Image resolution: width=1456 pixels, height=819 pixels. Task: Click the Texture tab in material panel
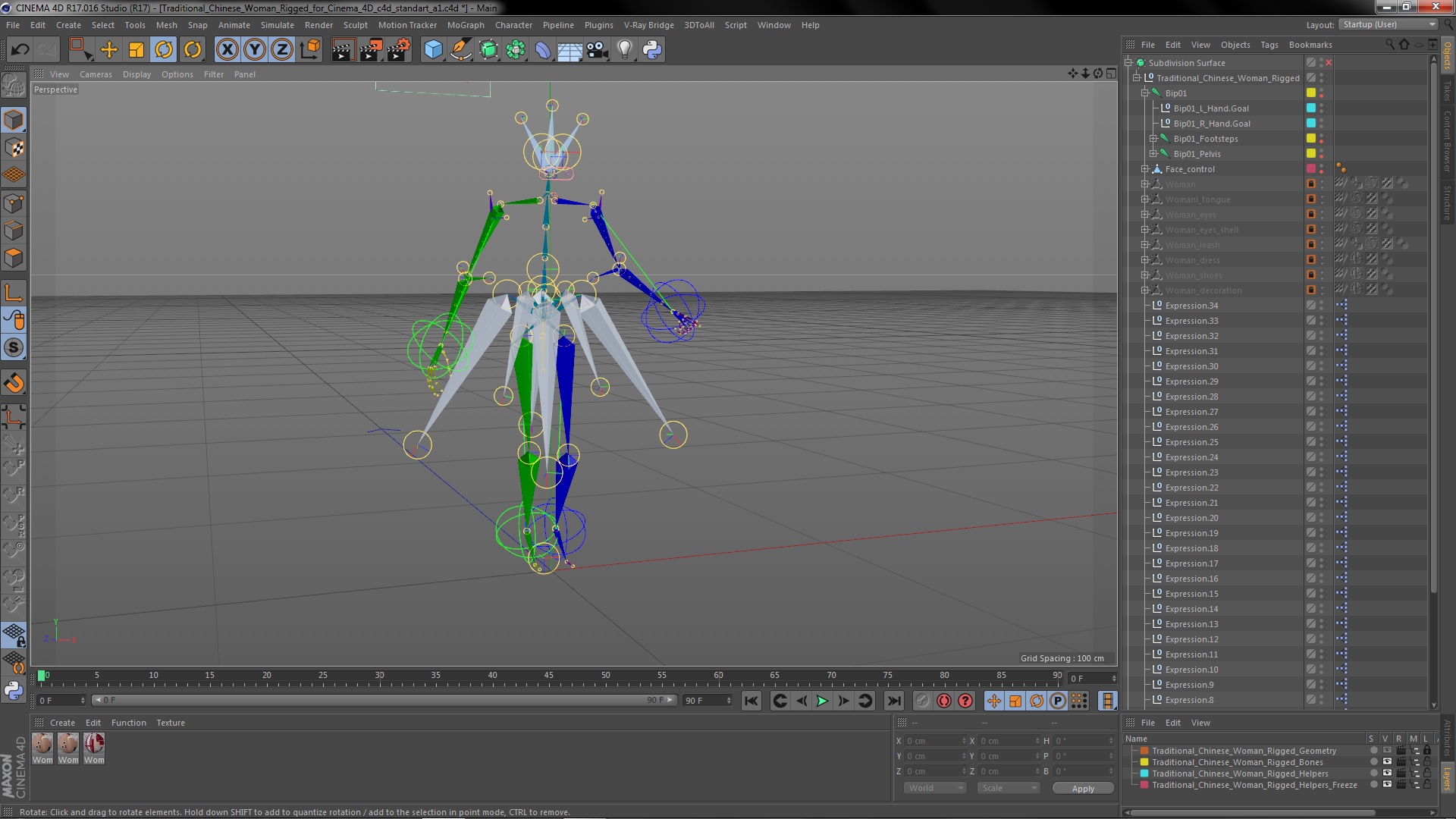pos(170,722)
